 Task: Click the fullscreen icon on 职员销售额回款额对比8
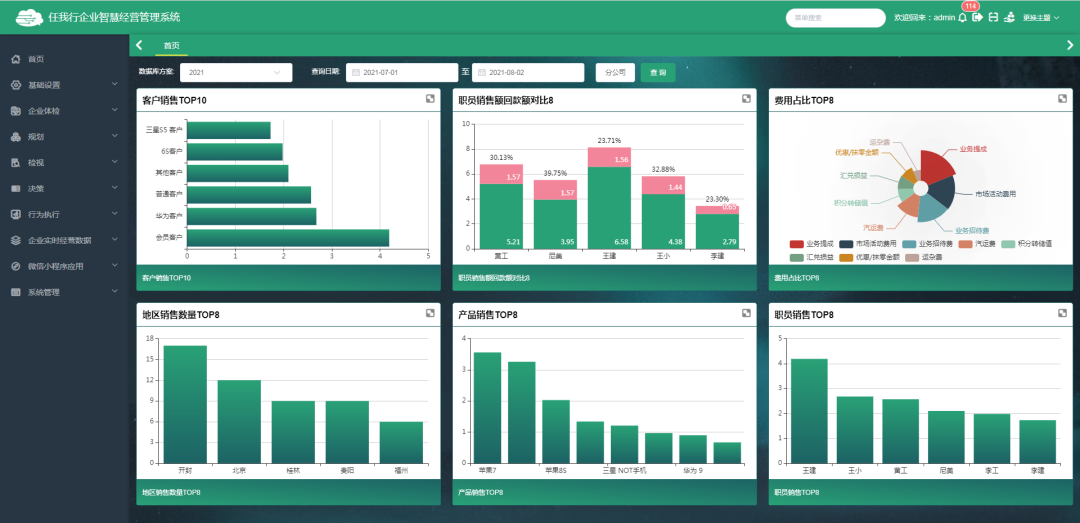click(746, 98)
